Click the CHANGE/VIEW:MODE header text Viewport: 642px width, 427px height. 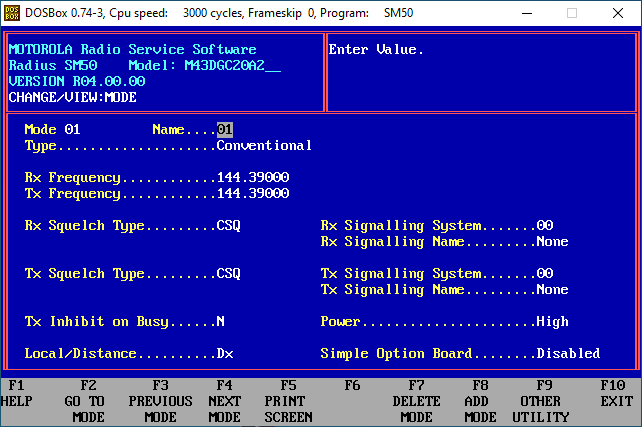point(72,97)
